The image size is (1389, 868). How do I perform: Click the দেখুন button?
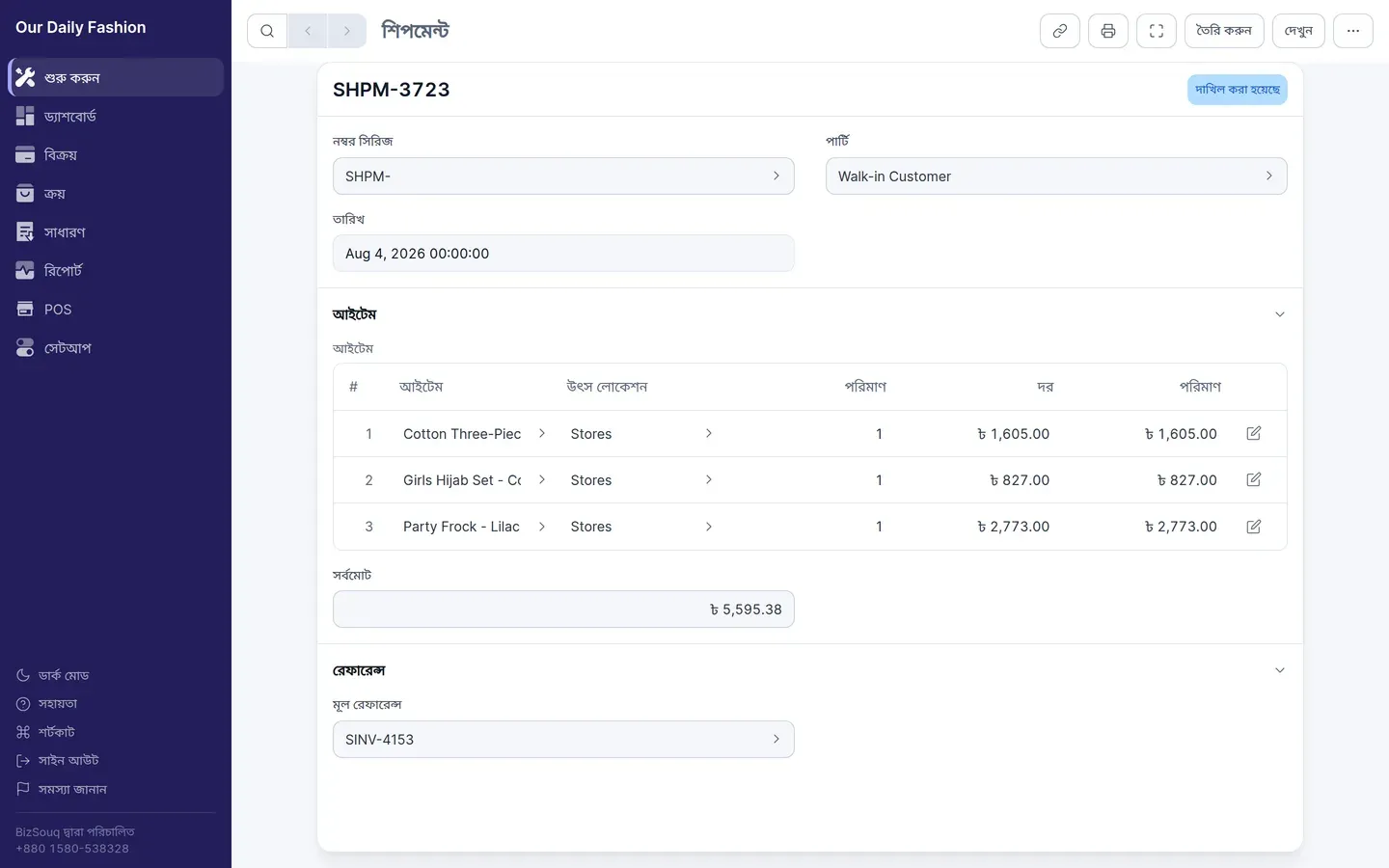point(1298,31)
